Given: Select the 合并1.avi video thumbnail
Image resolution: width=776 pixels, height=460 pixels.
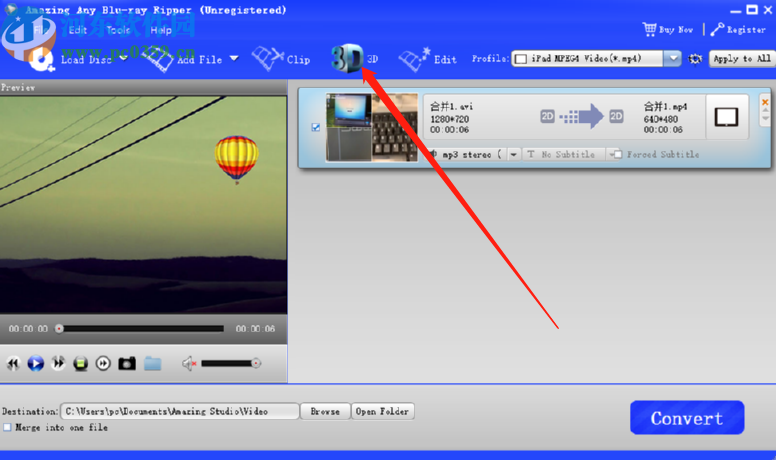Looking at the screenshot, I should pos(372,127).
